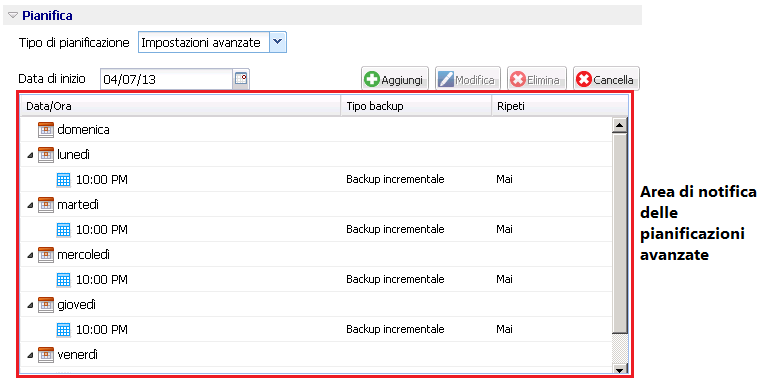Collapse the venerdì tree node
The height and width of the screenshot is (378, 768).
pyautogui.click(x=30, y=355)
